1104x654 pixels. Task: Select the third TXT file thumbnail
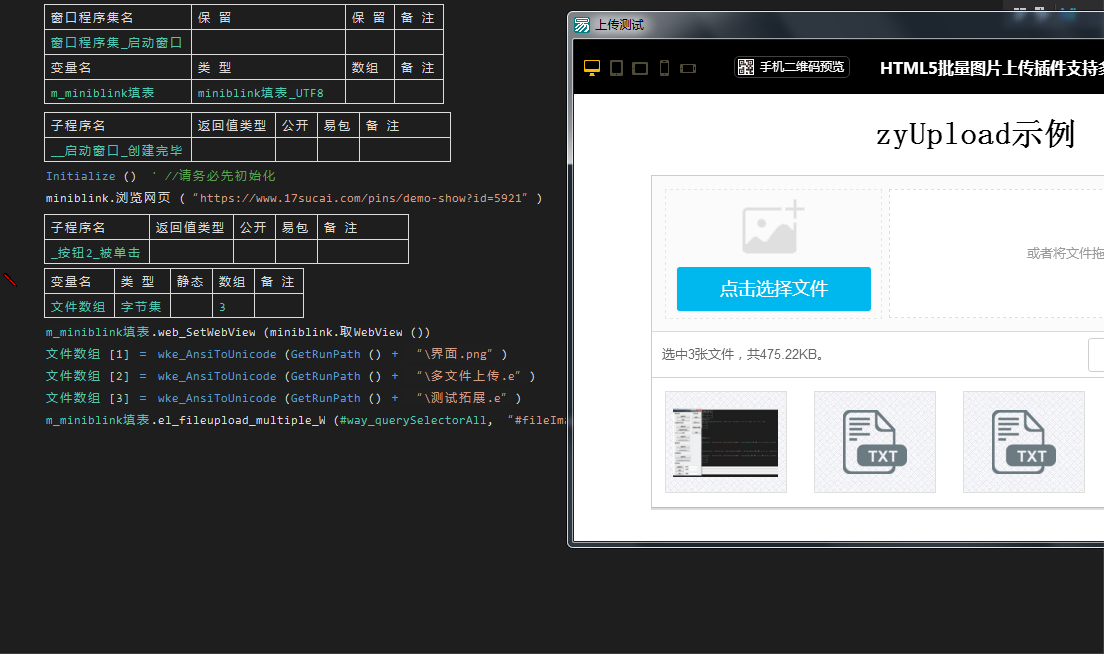pyautogui.click(x=1023, y=441)
